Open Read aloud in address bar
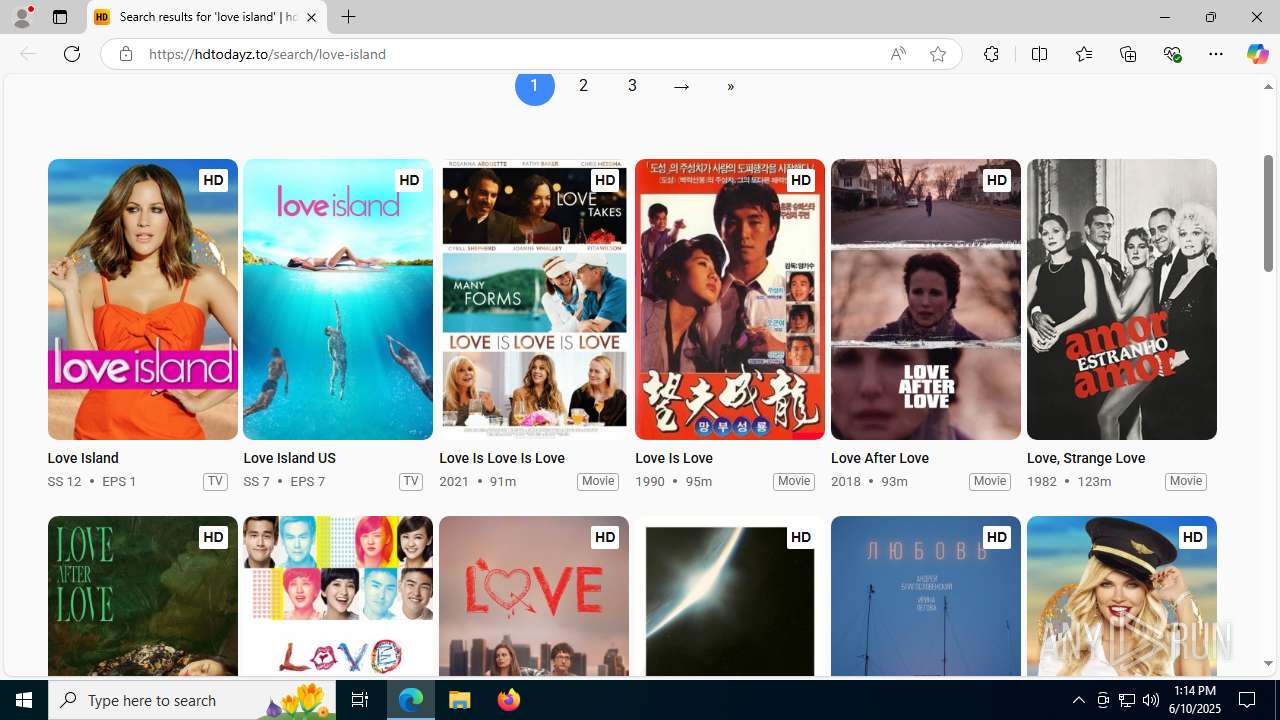Screen dimensions: 1280x720 (x=898, y=54)
